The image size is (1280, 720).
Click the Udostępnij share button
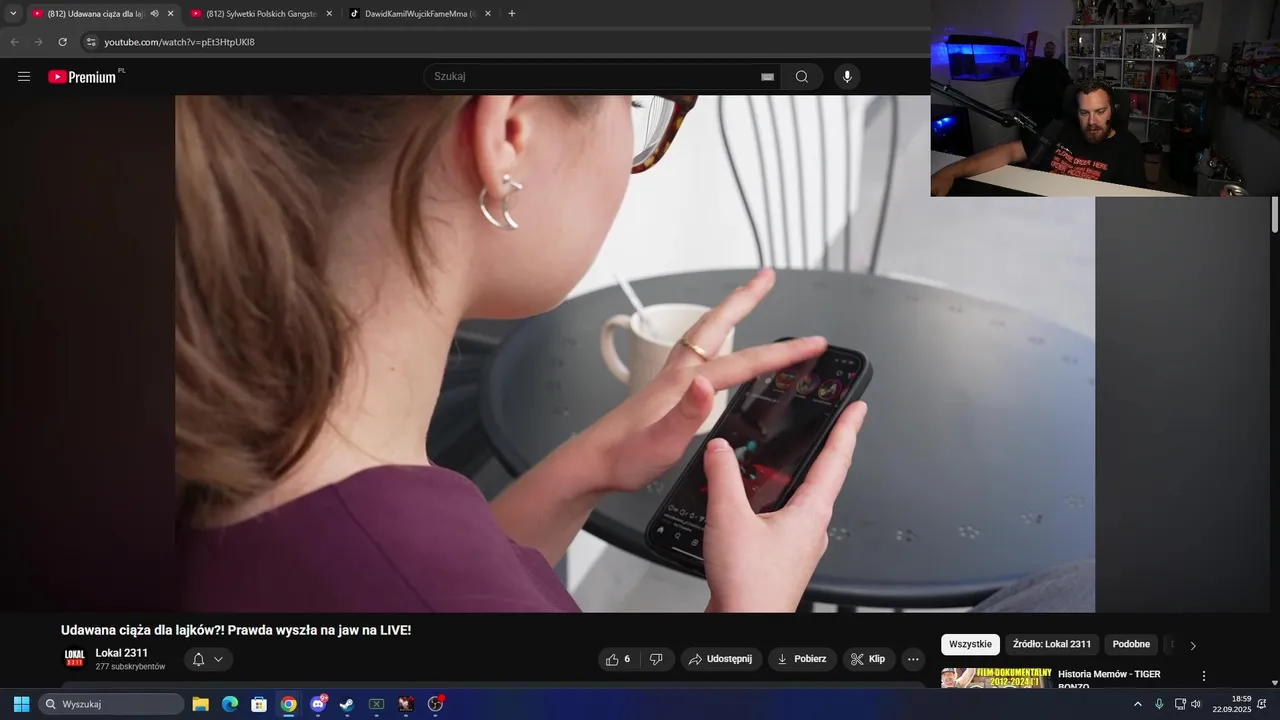(721, 659)
